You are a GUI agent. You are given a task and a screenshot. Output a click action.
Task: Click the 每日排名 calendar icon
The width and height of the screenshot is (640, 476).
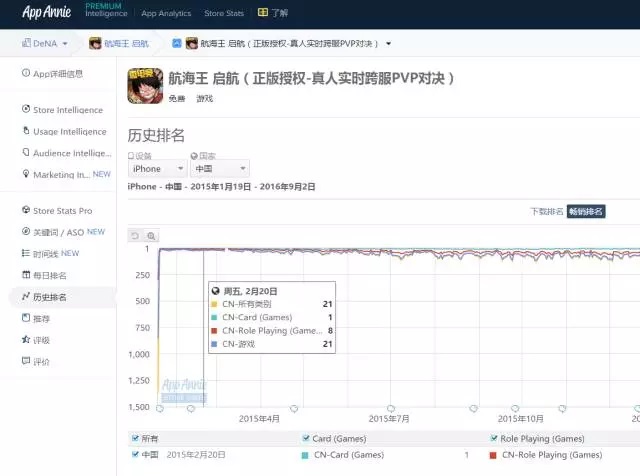pos(26,275)
